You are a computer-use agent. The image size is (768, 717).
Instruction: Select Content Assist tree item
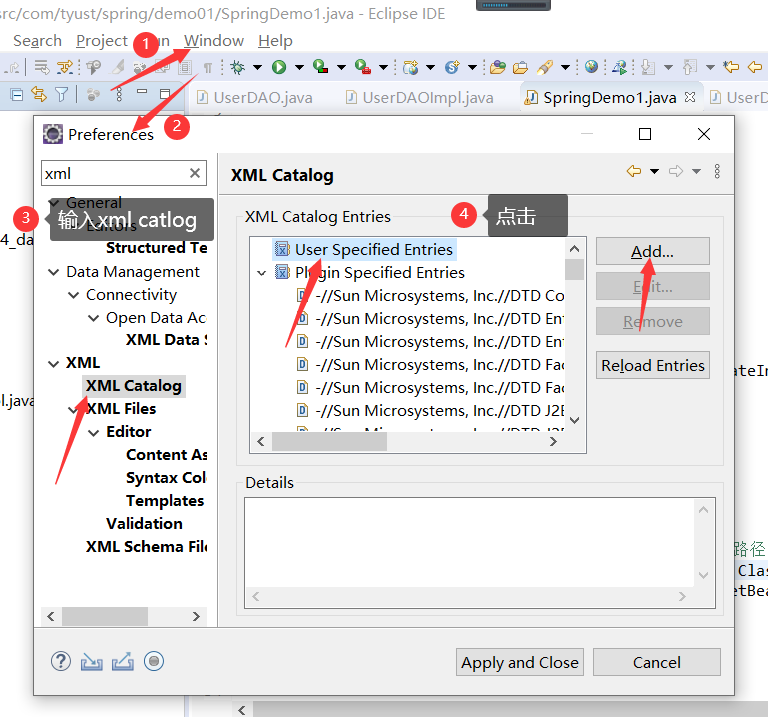(167, 455)
